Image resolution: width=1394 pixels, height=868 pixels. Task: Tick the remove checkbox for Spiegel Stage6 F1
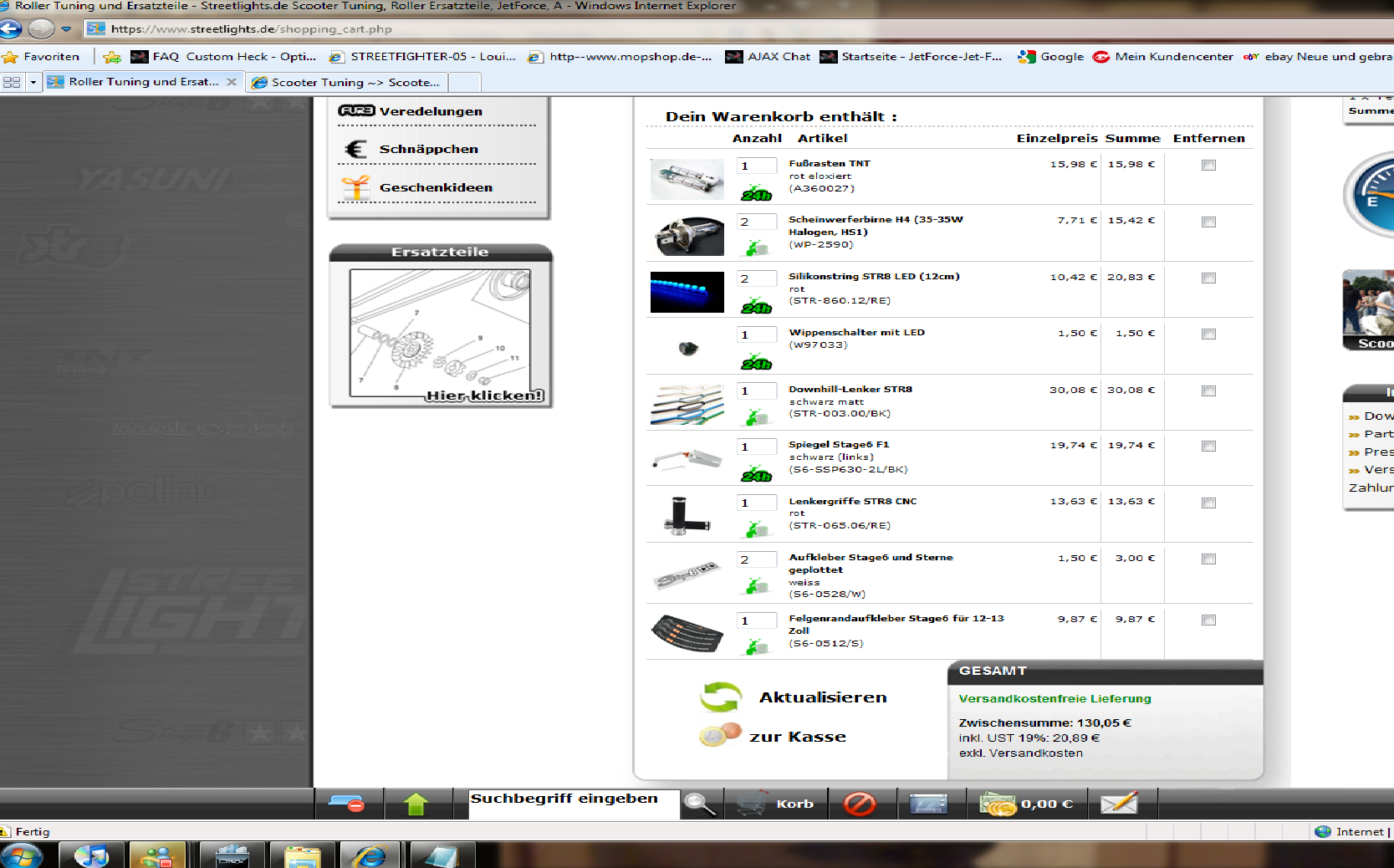click(x=1208, y=447)
